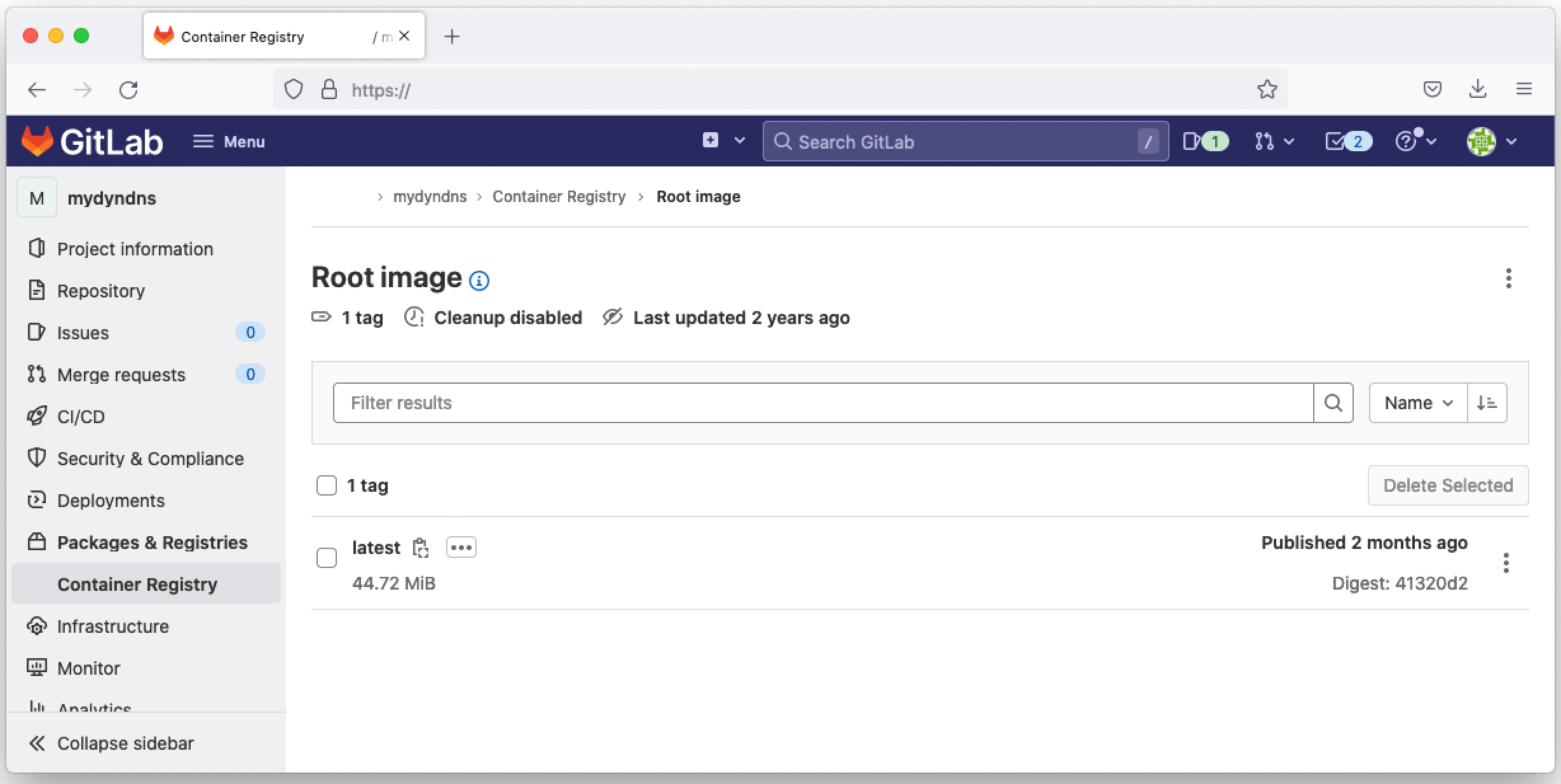Toggle sort direction icon next to Name

(x=1487, y=403)
